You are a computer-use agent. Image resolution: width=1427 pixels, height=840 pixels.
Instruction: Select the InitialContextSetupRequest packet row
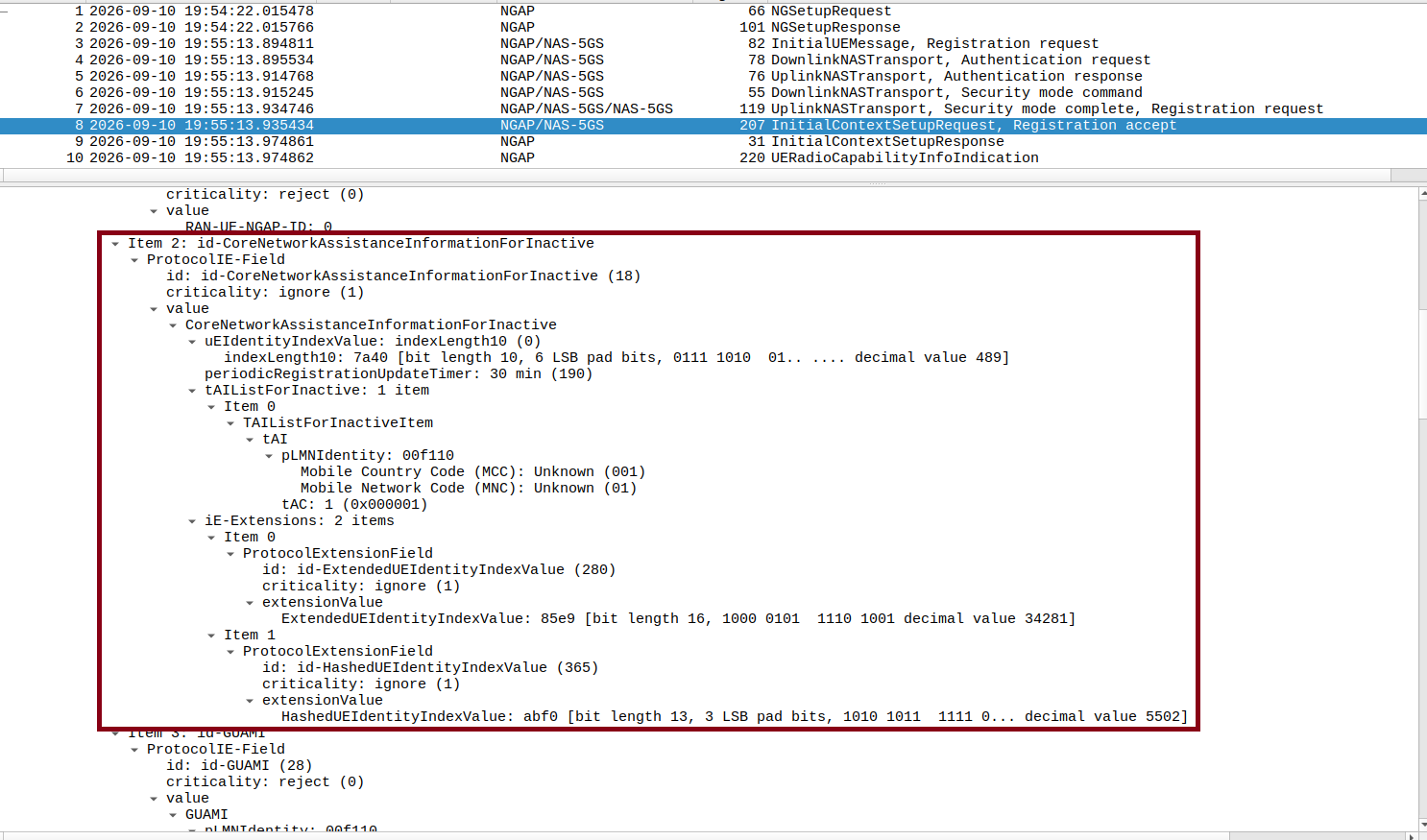click(x=713, y=126)
